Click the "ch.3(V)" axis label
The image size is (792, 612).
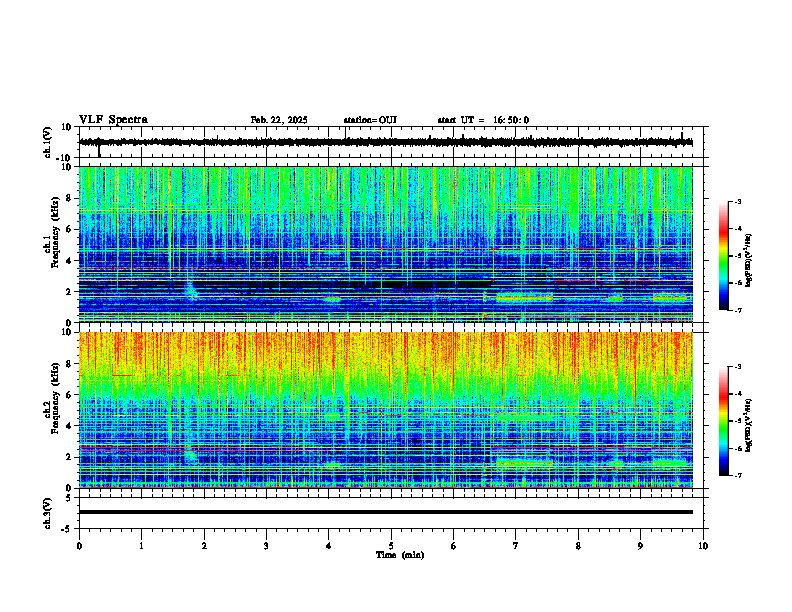point(48,514)
